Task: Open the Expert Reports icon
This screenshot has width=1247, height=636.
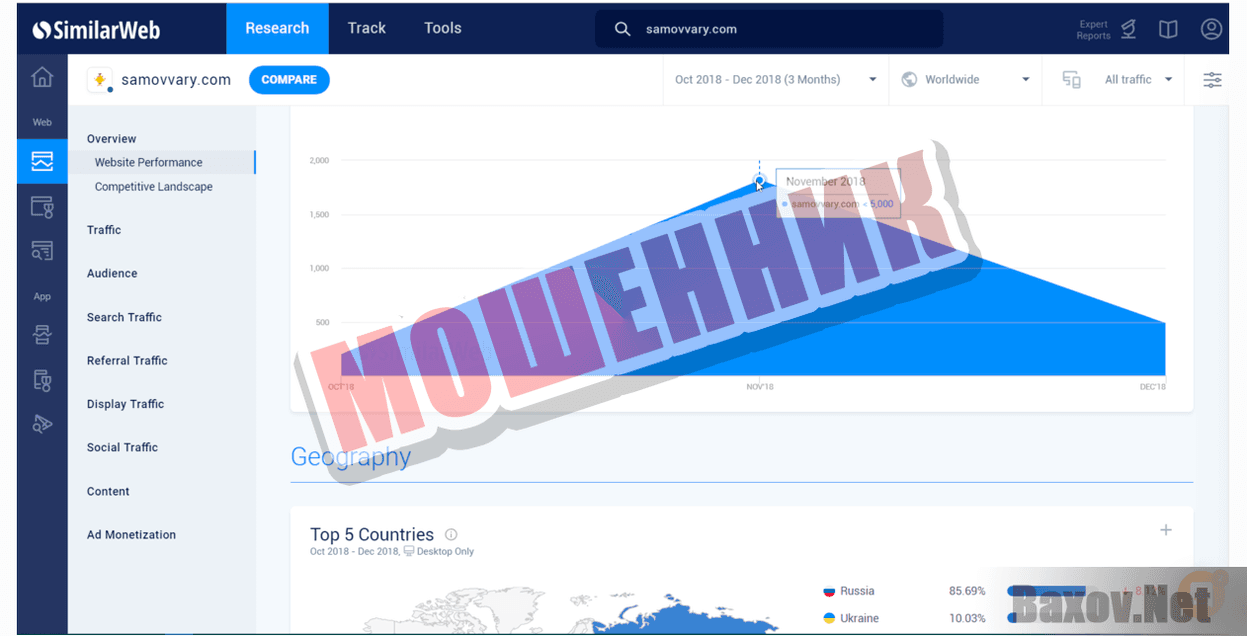Action: (1128, 29)
